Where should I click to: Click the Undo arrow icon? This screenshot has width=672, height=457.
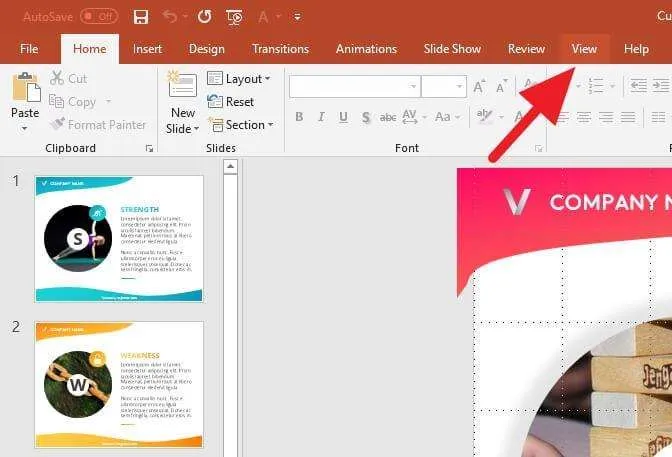[170, 17]
